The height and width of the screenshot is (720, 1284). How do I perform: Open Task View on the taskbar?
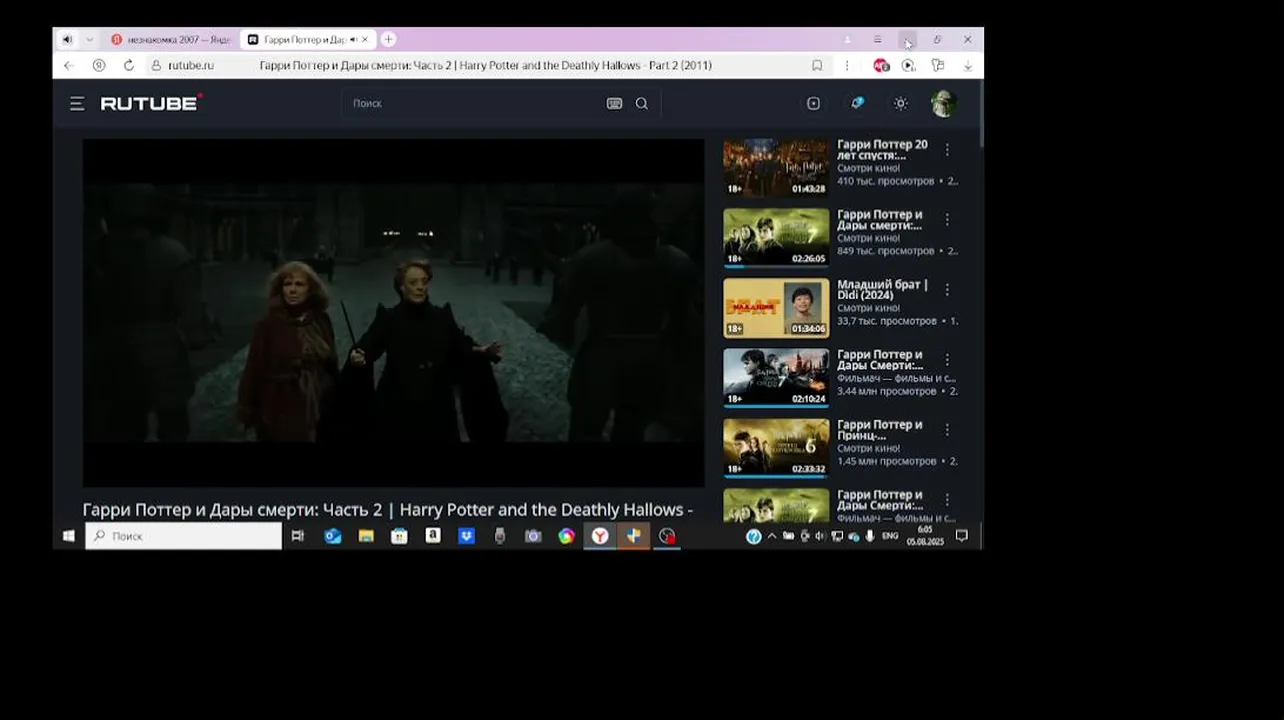[297, 536]
